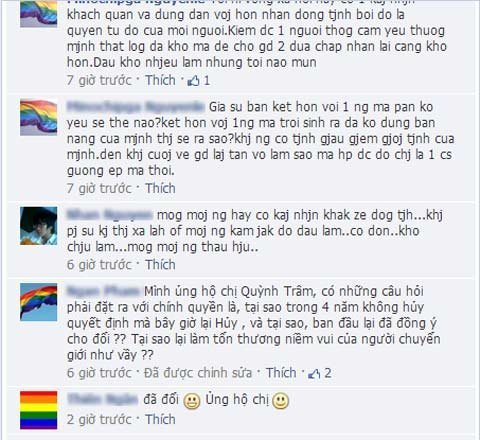
Task: Like the comment ending 'toi nao mun'
Action: click(x=160, y=80)
